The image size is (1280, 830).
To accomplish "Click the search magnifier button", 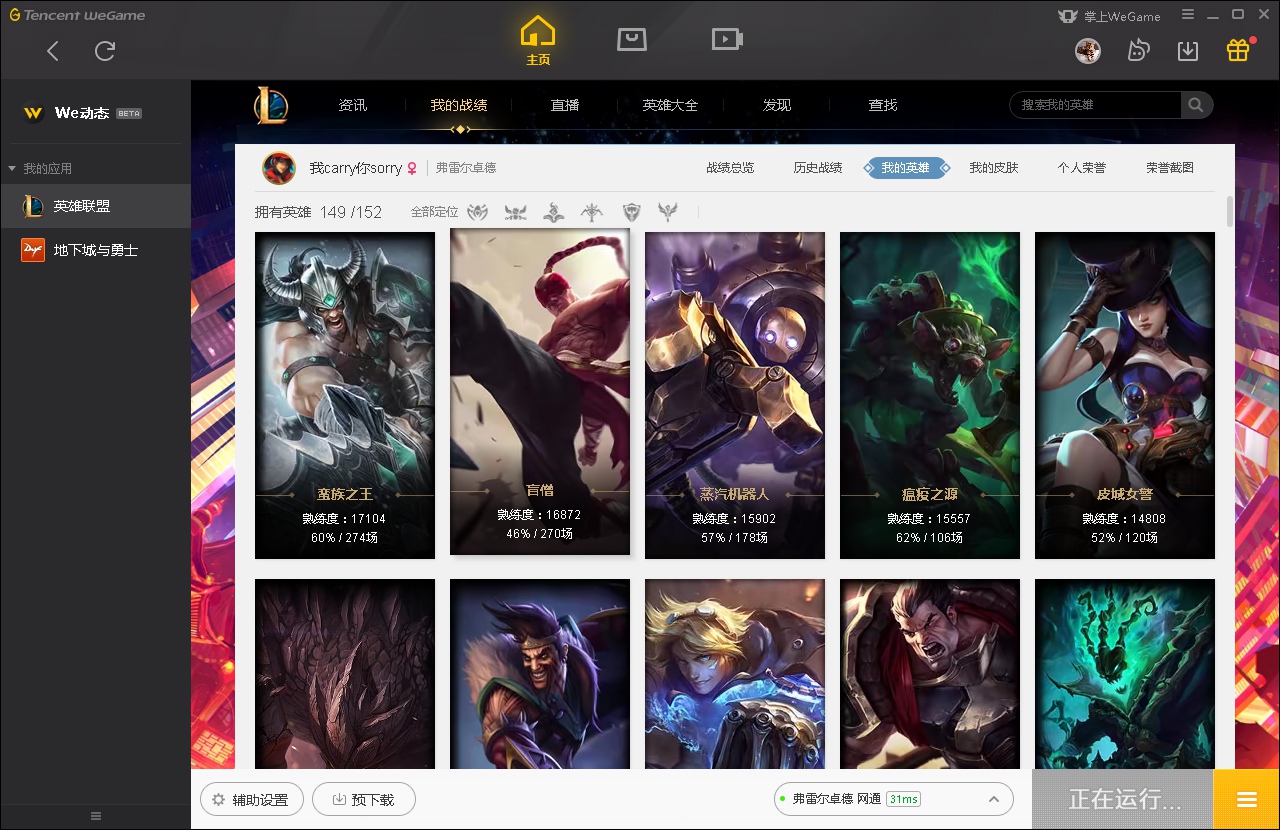I will 1196,105.
